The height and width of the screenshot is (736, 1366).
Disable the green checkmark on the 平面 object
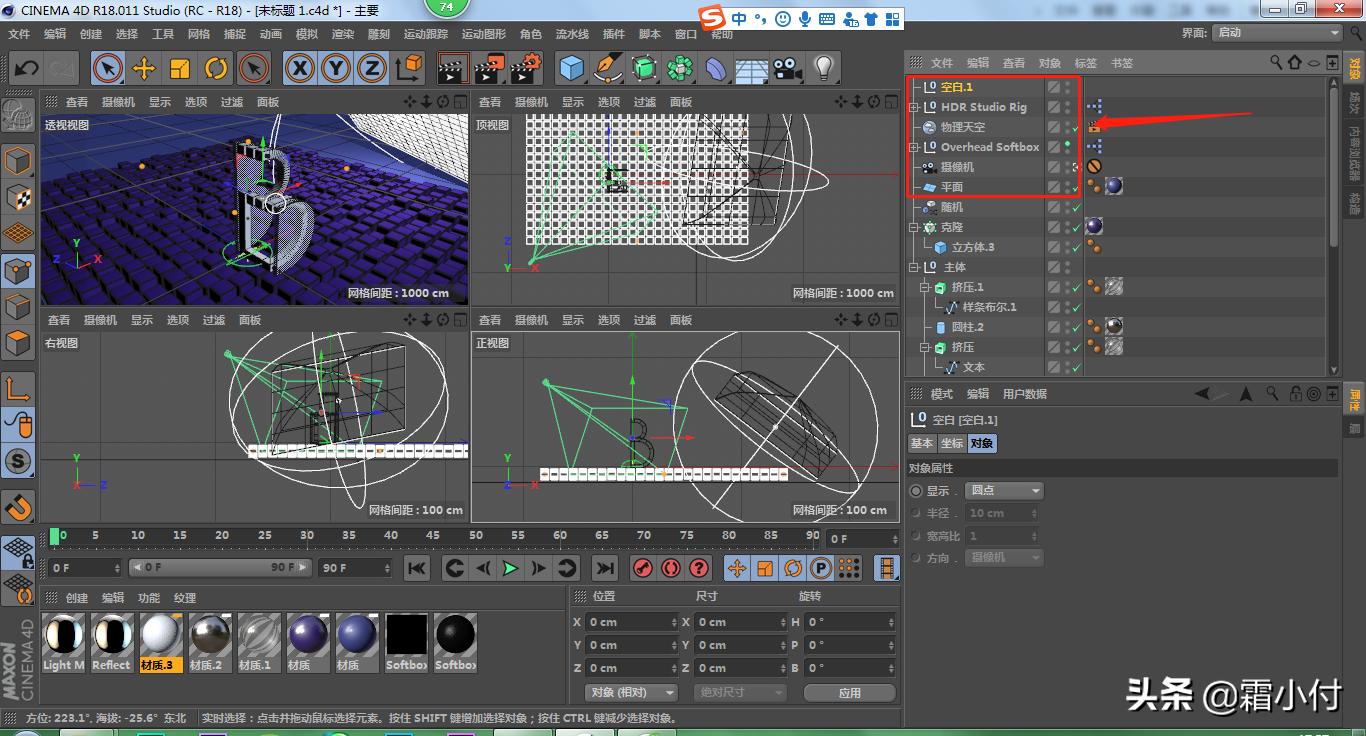point(1077,186)
